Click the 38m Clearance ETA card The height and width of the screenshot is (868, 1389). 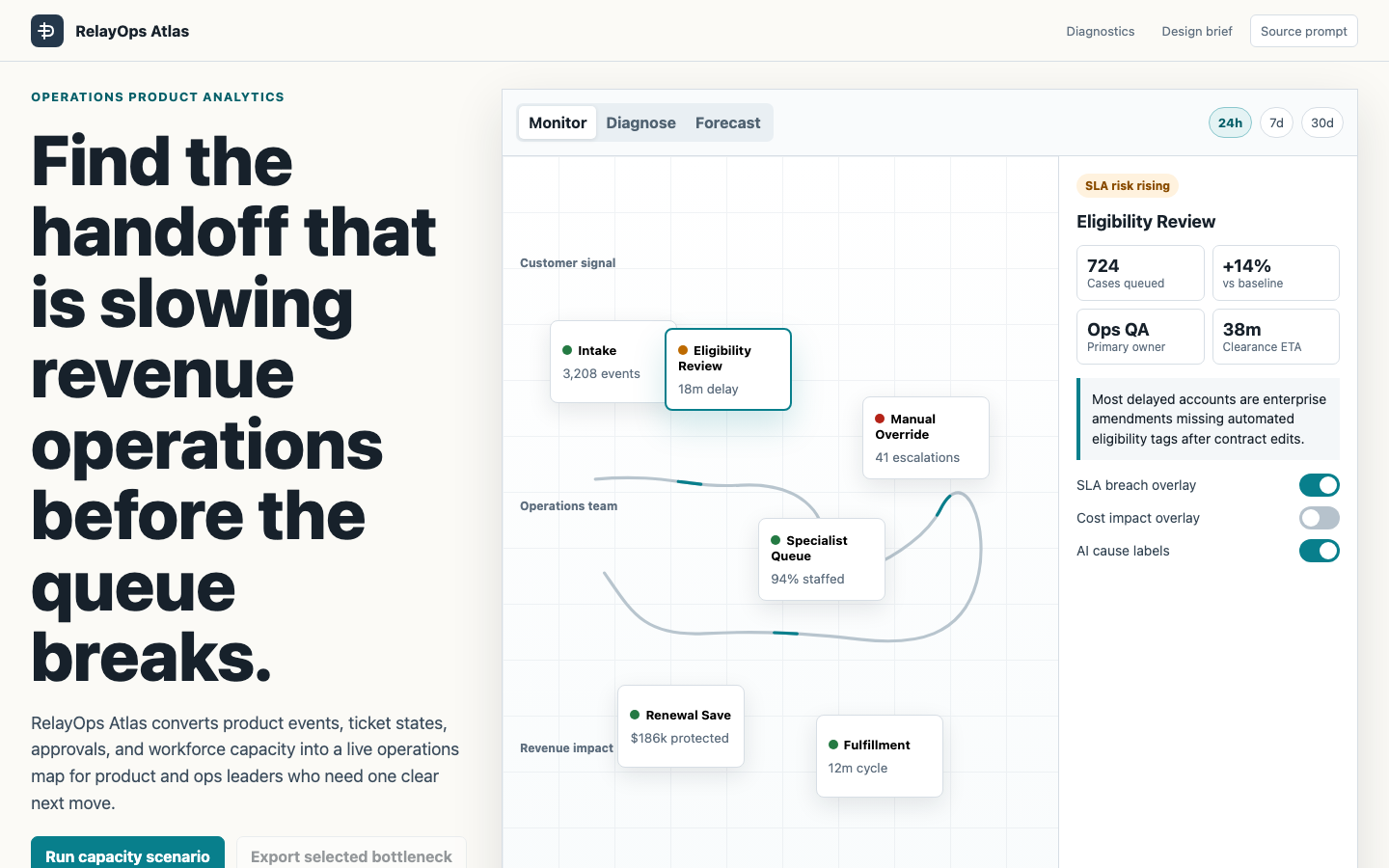click(x=1275, y=337)
